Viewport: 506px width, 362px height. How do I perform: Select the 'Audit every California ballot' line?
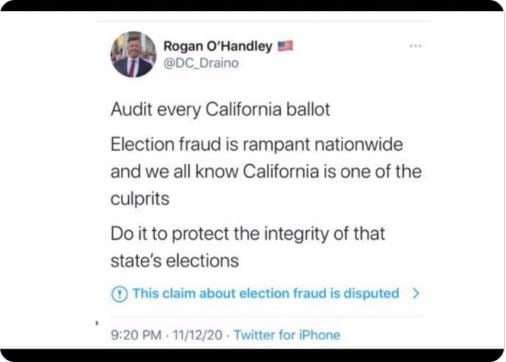pos(220,109)
